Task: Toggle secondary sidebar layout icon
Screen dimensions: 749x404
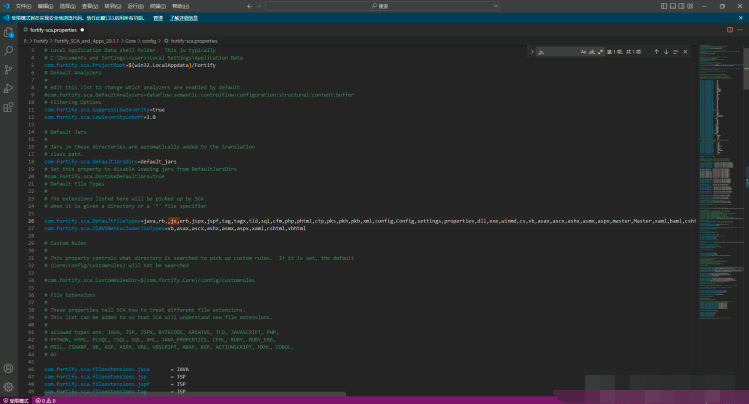Action: [681, 6]
